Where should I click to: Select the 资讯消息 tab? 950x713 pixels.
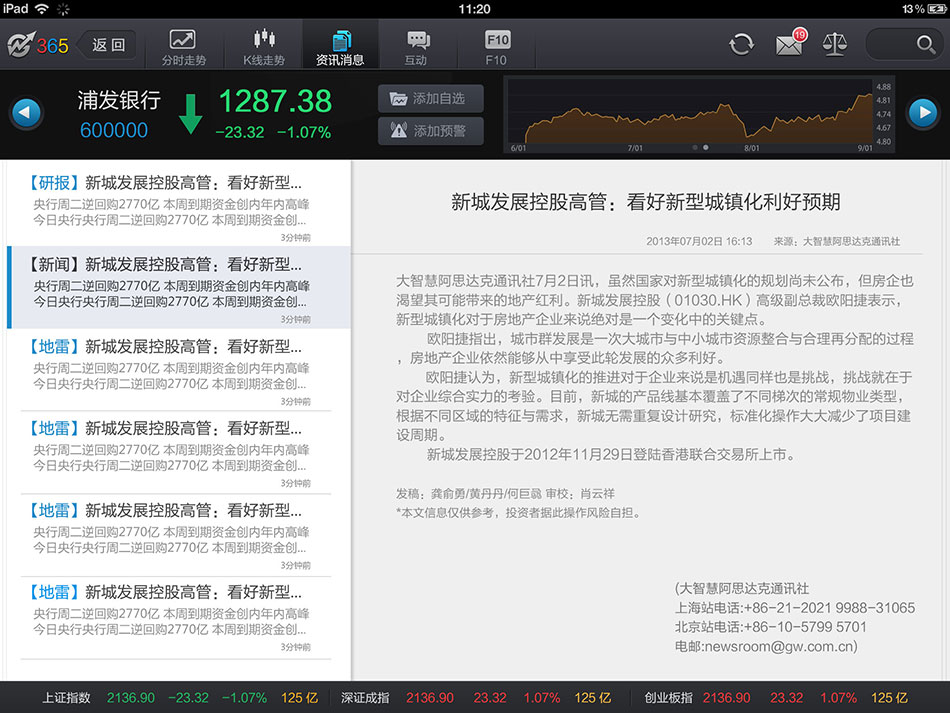point(340,46)
